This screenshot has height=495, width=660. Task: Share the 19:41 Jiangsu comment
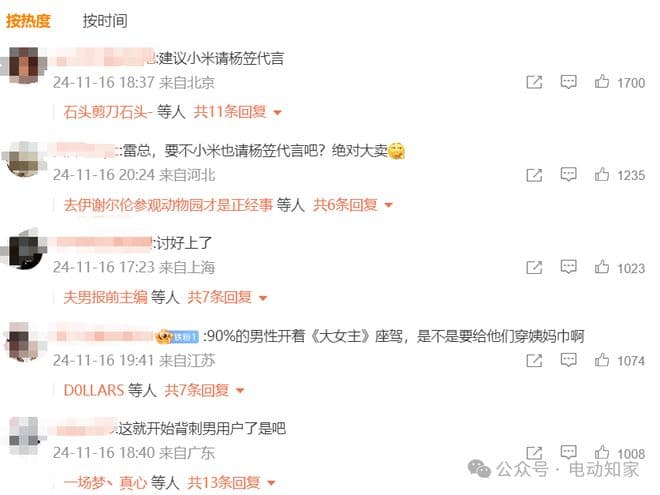(534, 360)
